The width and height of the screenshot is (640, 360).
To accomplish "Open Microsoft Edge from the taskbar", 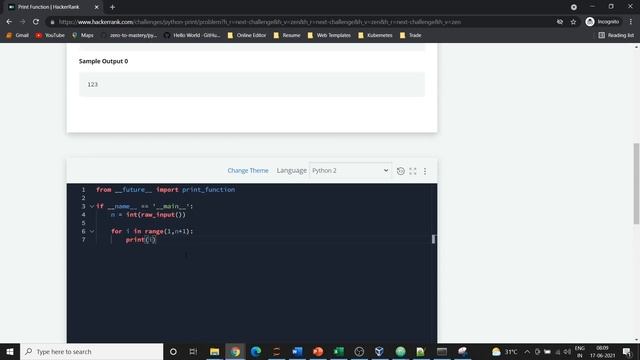I will (x=256, y=351).
